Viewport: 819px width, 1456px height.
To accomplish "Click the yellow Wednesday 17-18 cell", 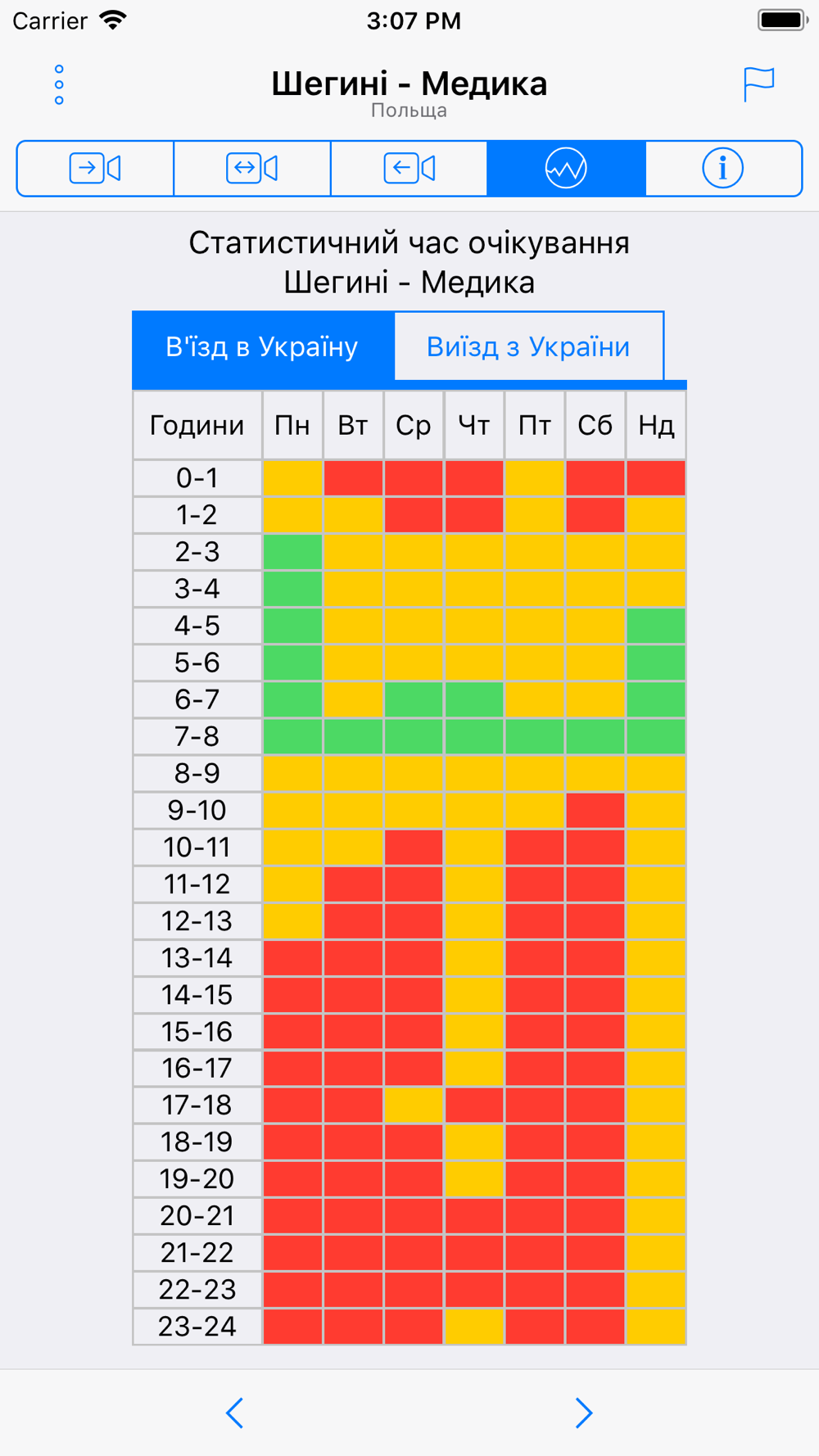I will coord(414,1105).
